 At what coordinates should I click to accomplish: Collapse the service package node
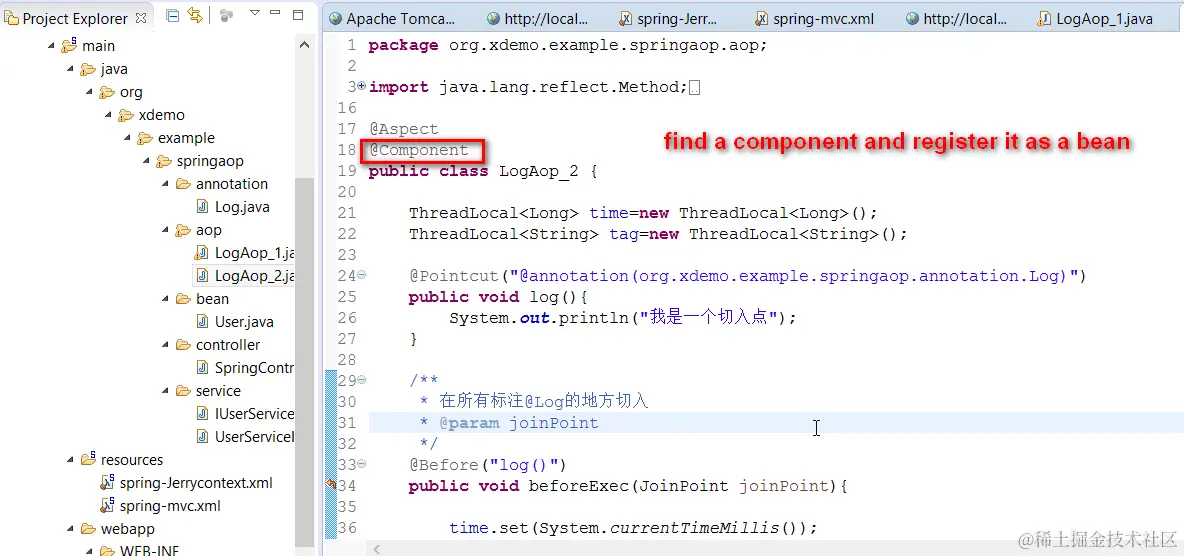(165, 391)
